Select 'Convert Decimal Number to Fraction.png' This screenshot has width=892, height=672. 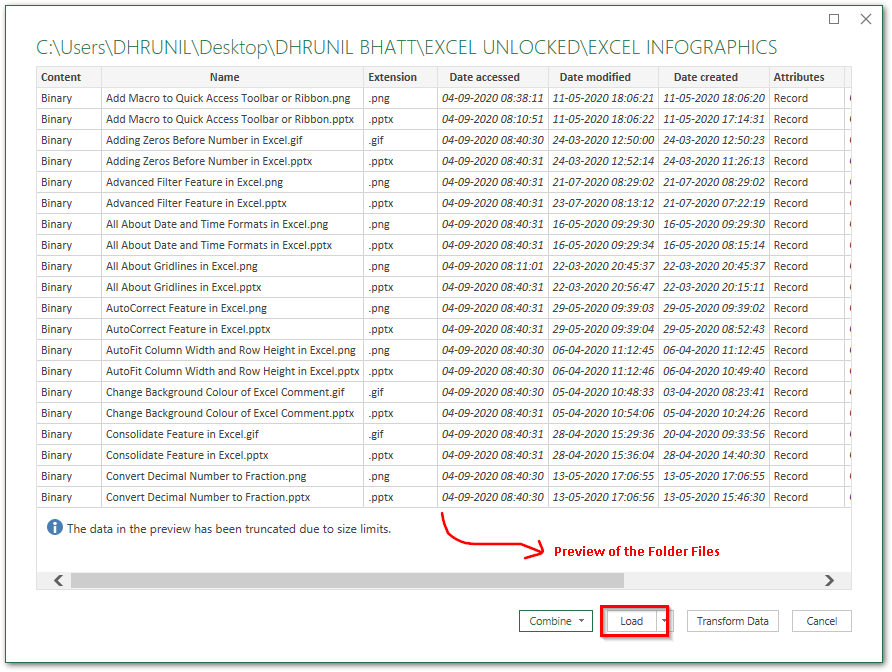coord(206,476)
